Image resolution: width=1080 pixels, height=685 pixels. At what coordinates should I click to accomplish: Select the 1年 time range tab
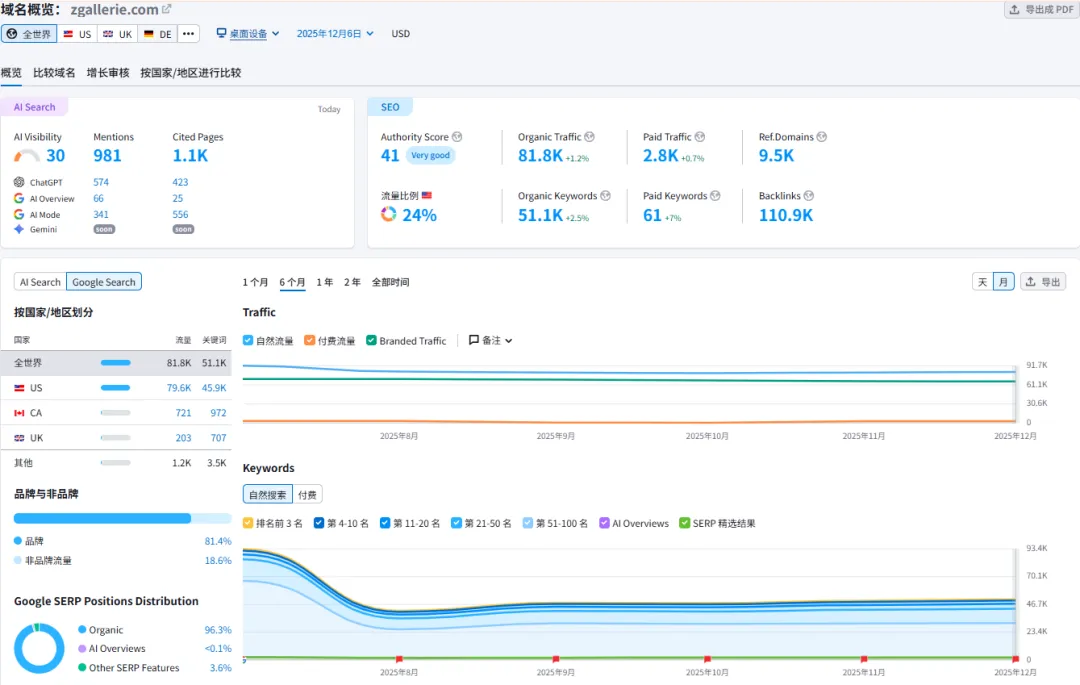324,282
